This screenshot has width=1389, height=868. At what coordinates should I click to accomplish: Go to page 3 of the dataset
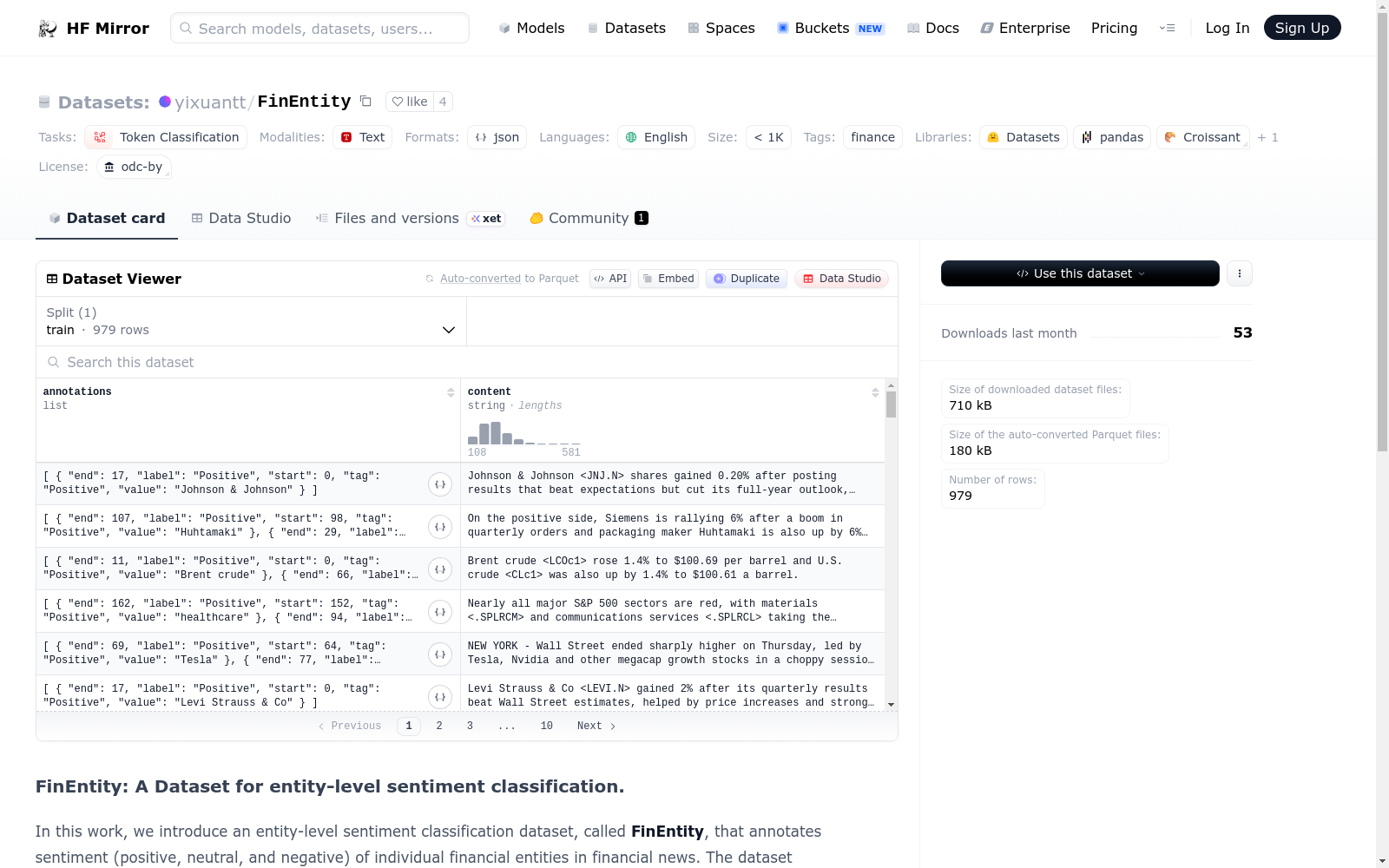[470, 726]
